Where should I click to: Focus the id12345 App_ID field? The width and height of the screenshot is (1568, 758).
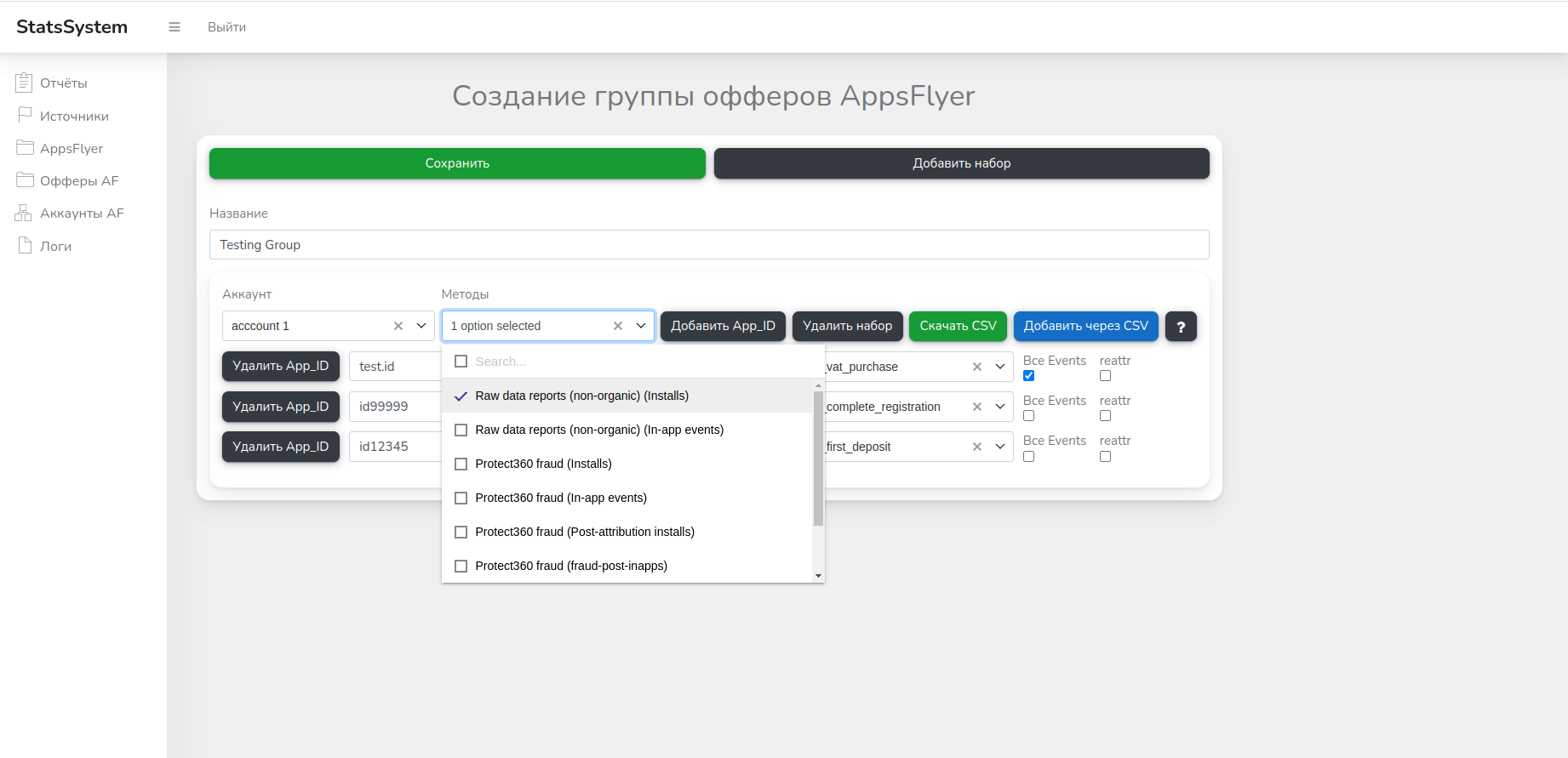tap(396, 447)
